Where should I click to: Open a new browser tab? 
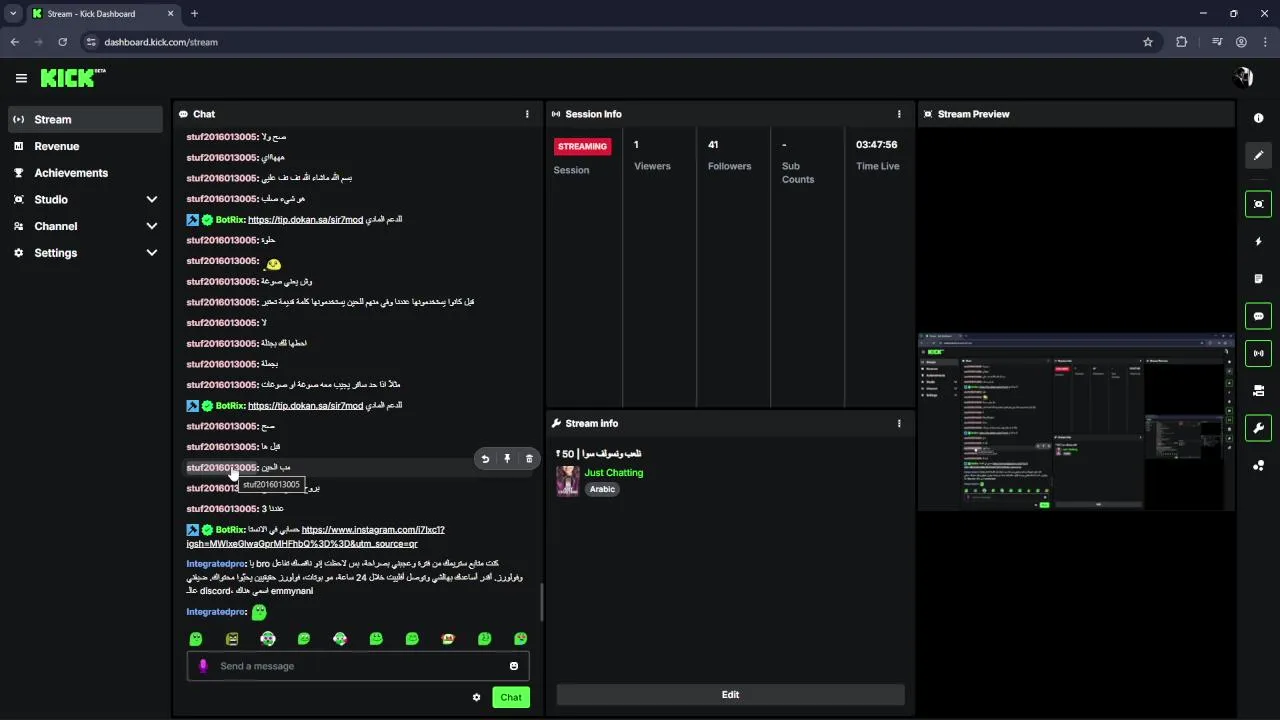pyautogui.click(x=194, y=14)
